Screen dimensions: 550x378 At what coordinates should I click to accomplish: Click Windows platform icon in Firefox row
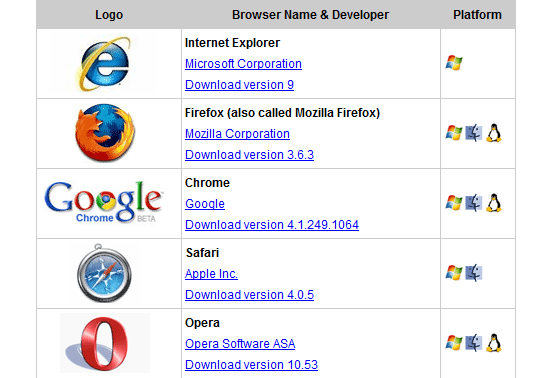pos(454,133)
